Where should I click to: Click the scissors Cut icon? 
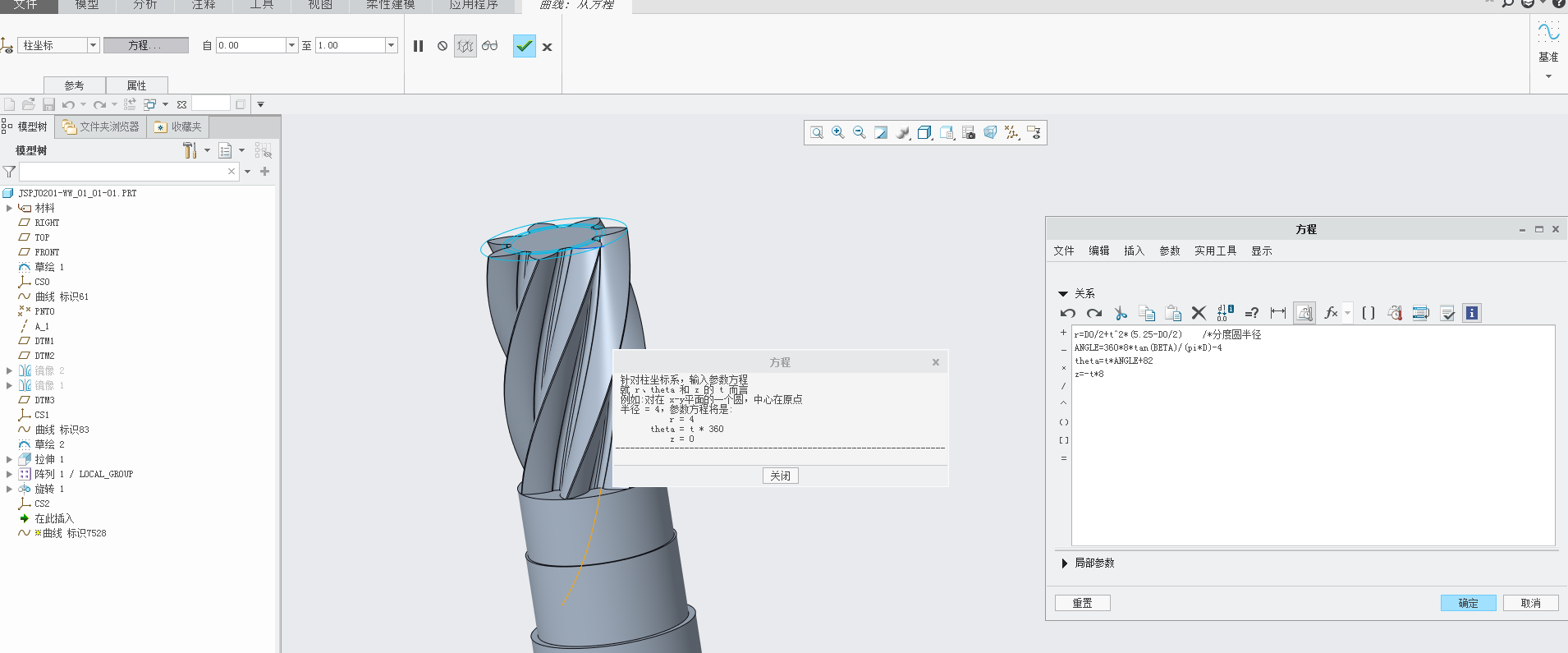pos(1121,313)
